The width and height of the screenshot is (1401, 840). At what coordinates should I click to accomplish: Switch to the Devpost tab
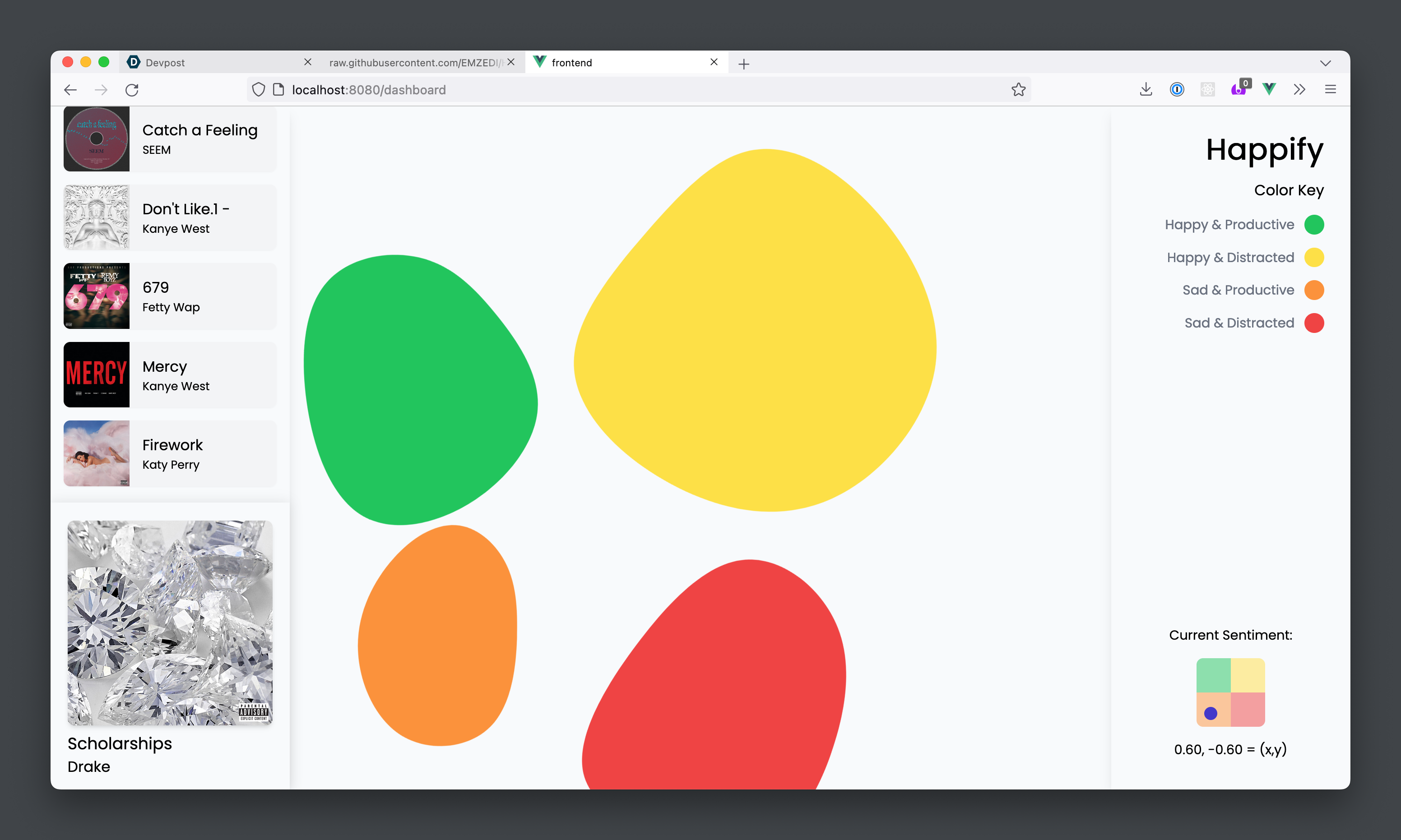pos(215,63)
